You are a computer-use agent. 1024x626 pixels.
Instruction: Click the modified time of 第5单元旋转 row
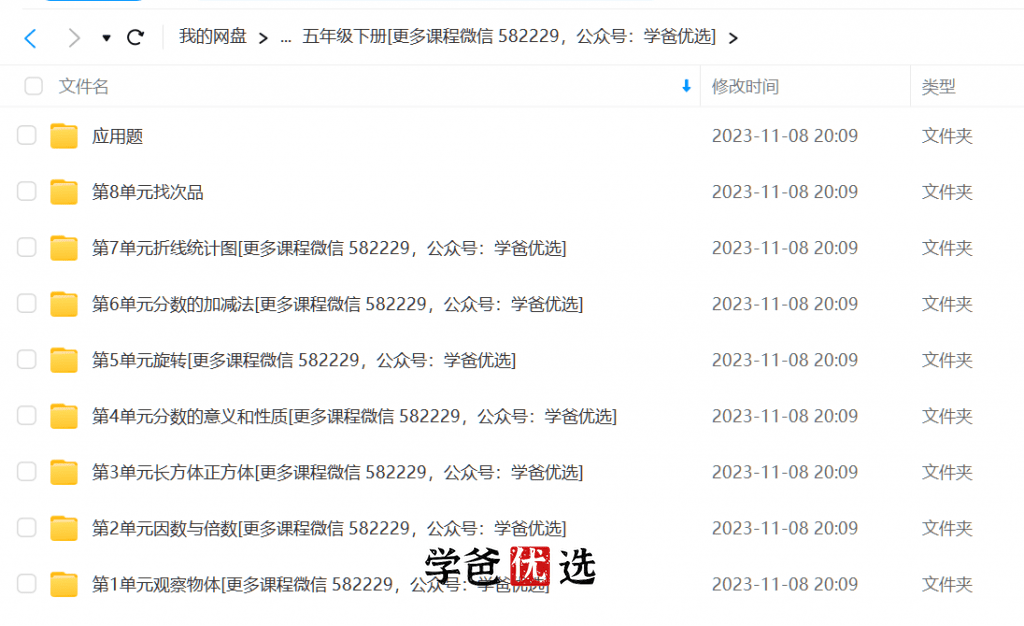pyautogui.click(x=784, y=360)
